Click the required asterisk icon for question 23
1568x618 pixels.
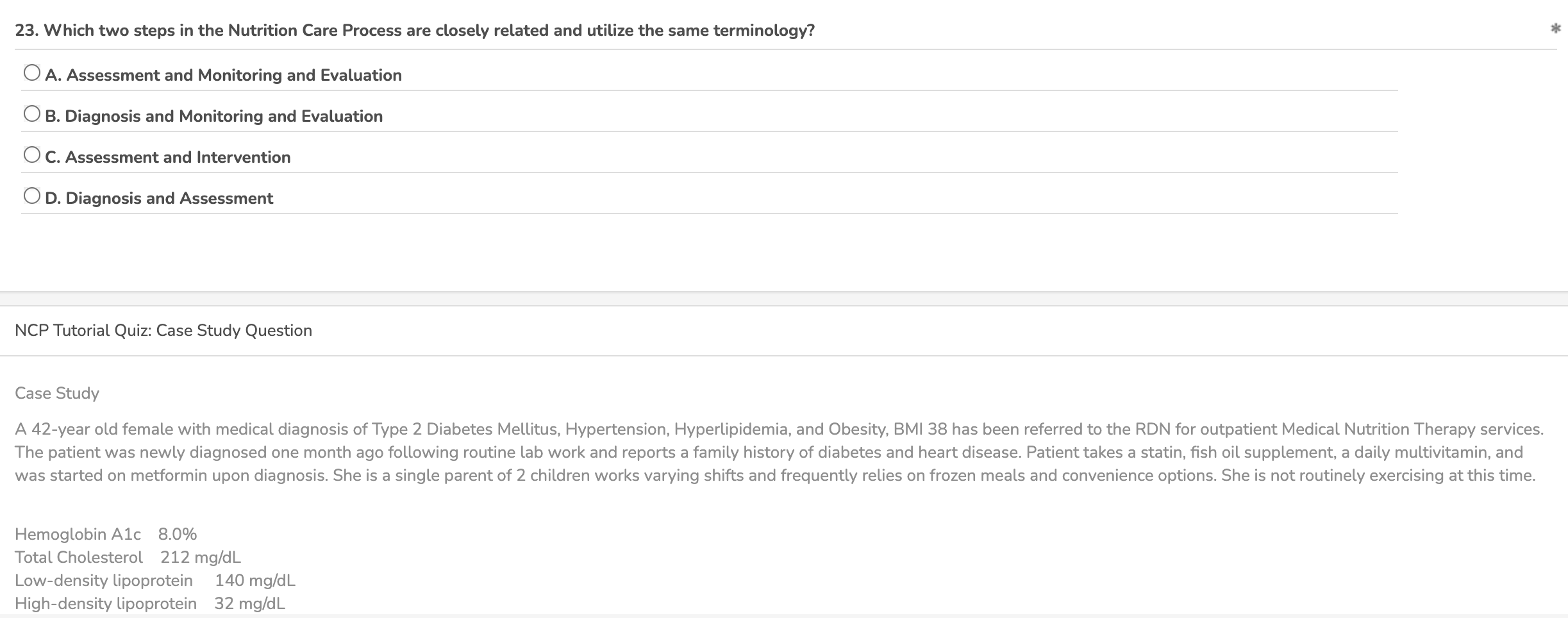click(1555, 28)
